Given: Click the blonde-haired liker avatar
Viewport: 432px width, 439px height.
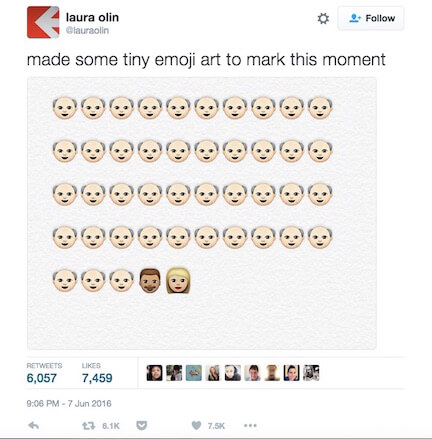Looking at the screenshot, I should tap(213, 373).
